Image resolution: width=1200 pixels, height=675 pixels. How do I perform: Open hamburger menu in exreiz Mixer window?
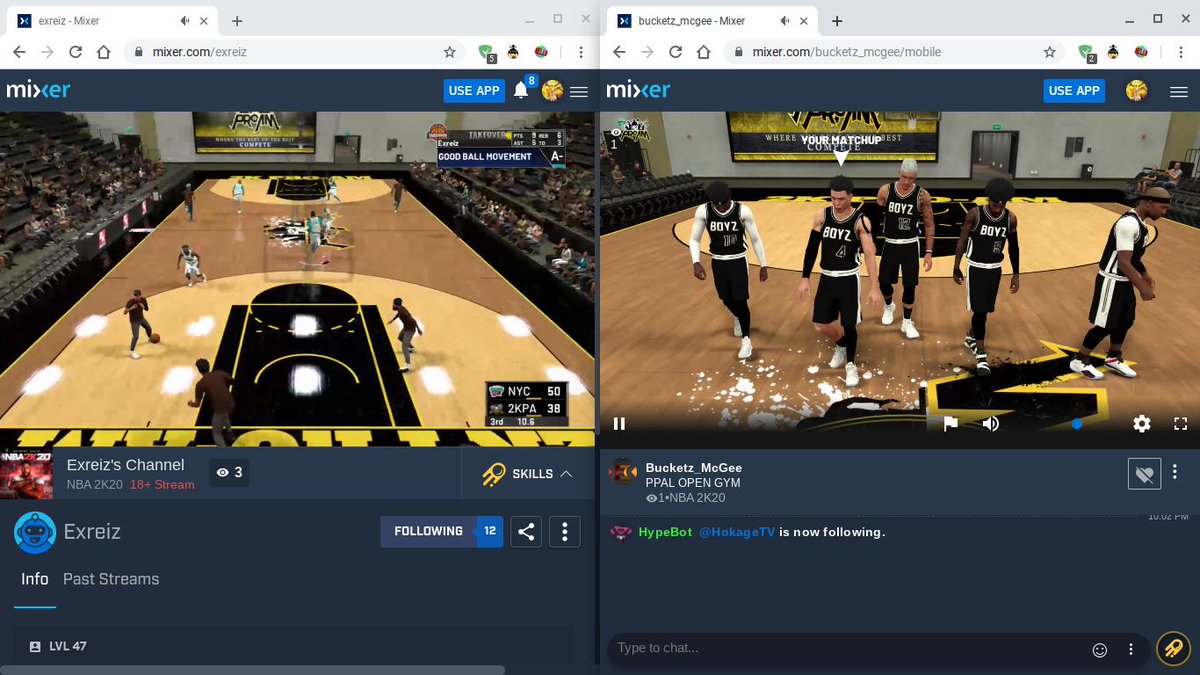[x=579, y=91]
